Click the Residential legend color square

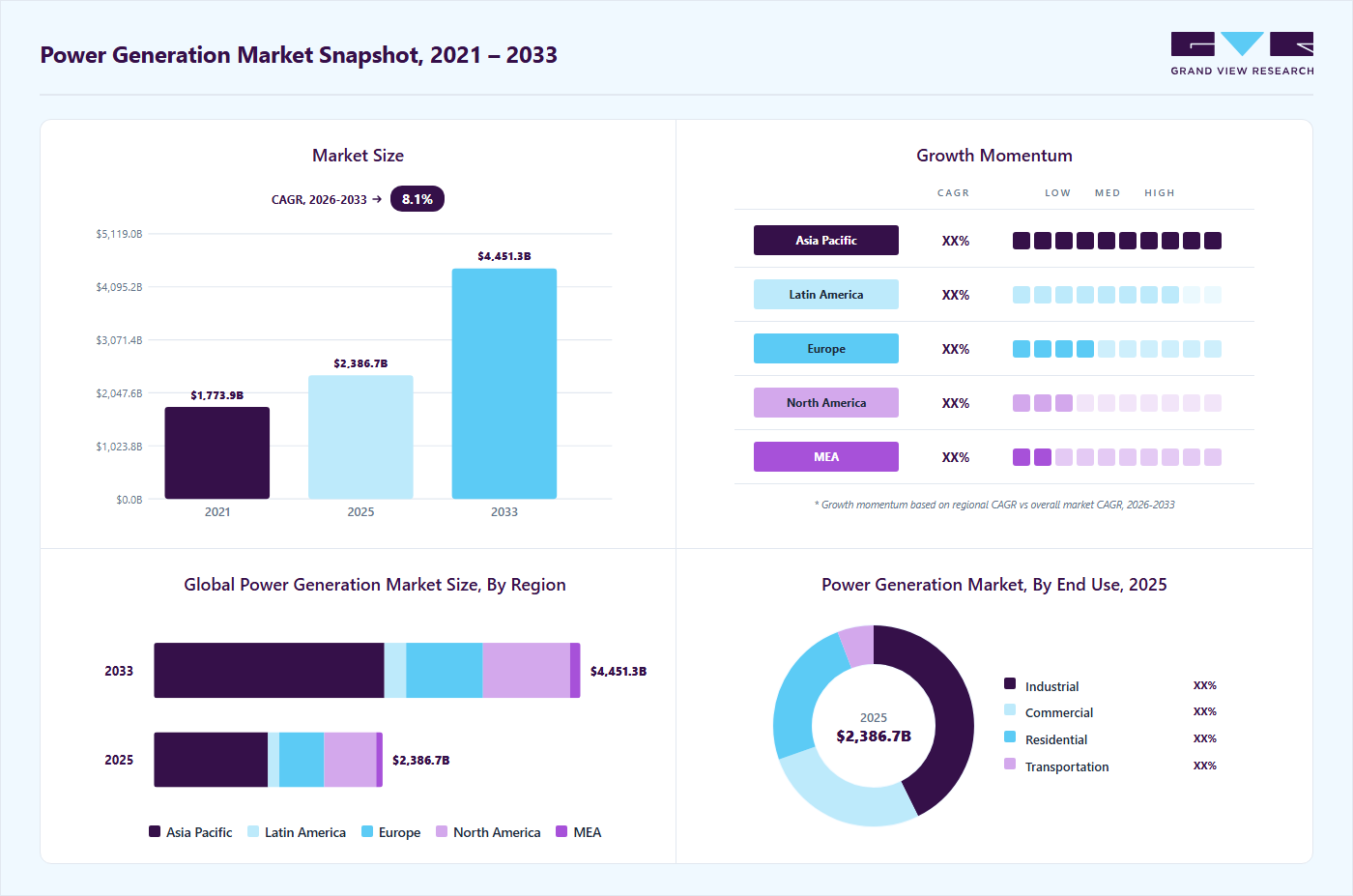pyautogui.click(x=1010, y=737)
